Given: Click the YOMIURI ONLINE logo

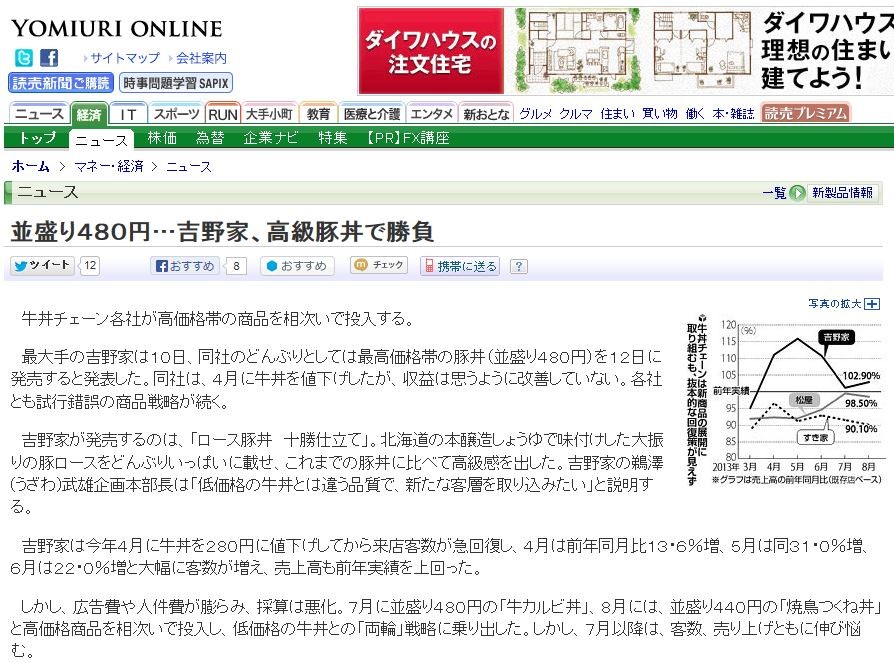Looking at the screenshot, I should click(117, 29).
